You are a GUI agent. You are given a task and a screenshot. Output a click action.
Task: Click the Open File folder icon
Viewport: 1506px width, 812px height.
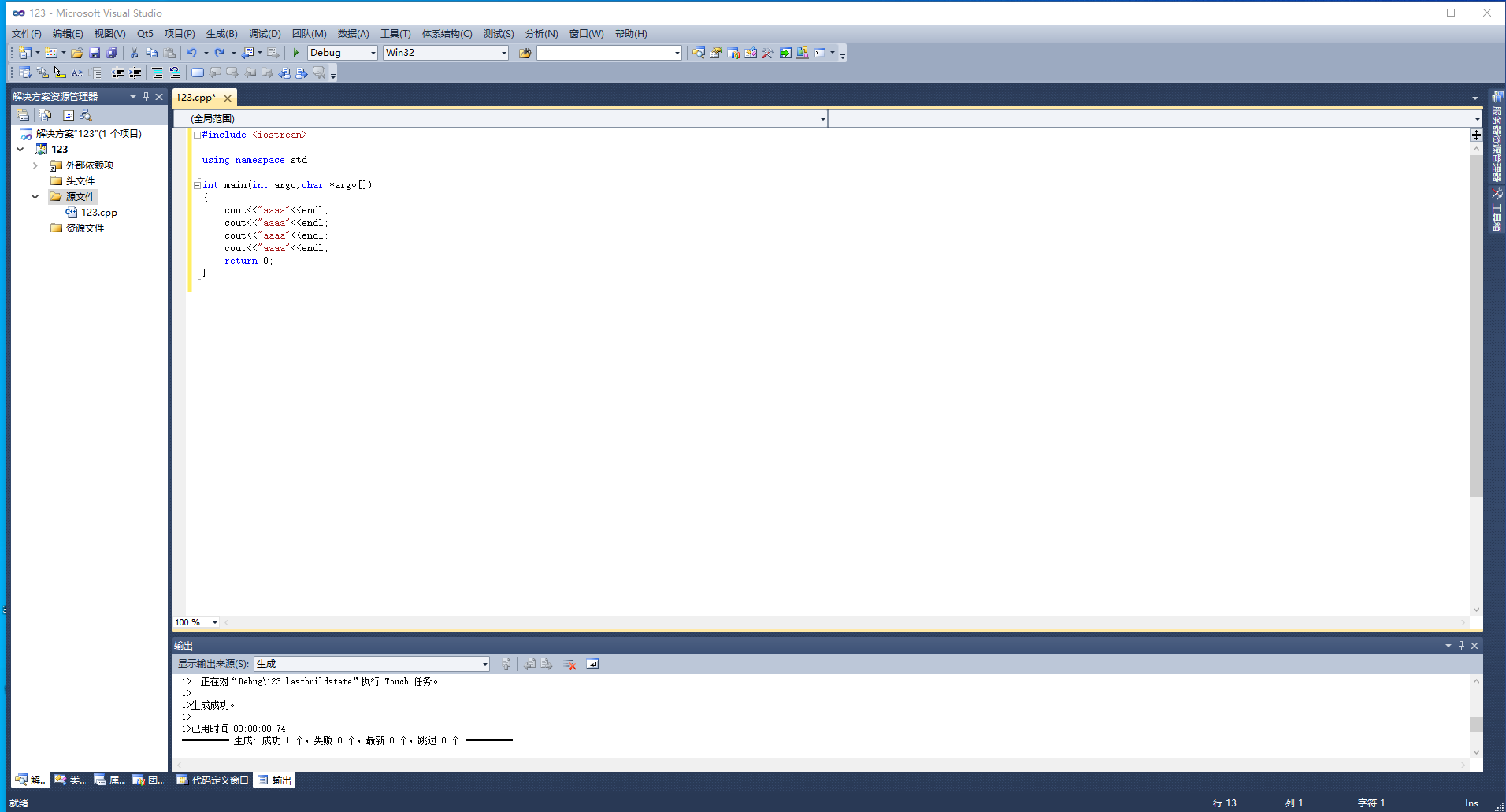[77, 53]
